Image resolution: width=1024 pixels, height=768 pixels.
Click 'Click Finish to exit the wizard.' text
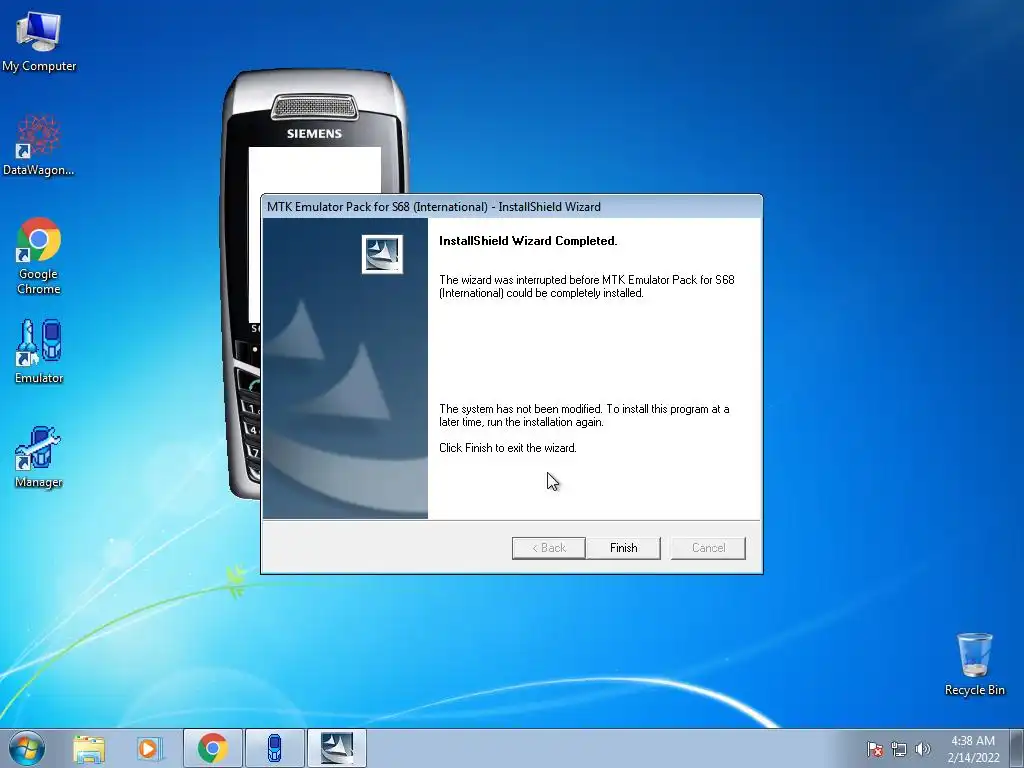507,448
